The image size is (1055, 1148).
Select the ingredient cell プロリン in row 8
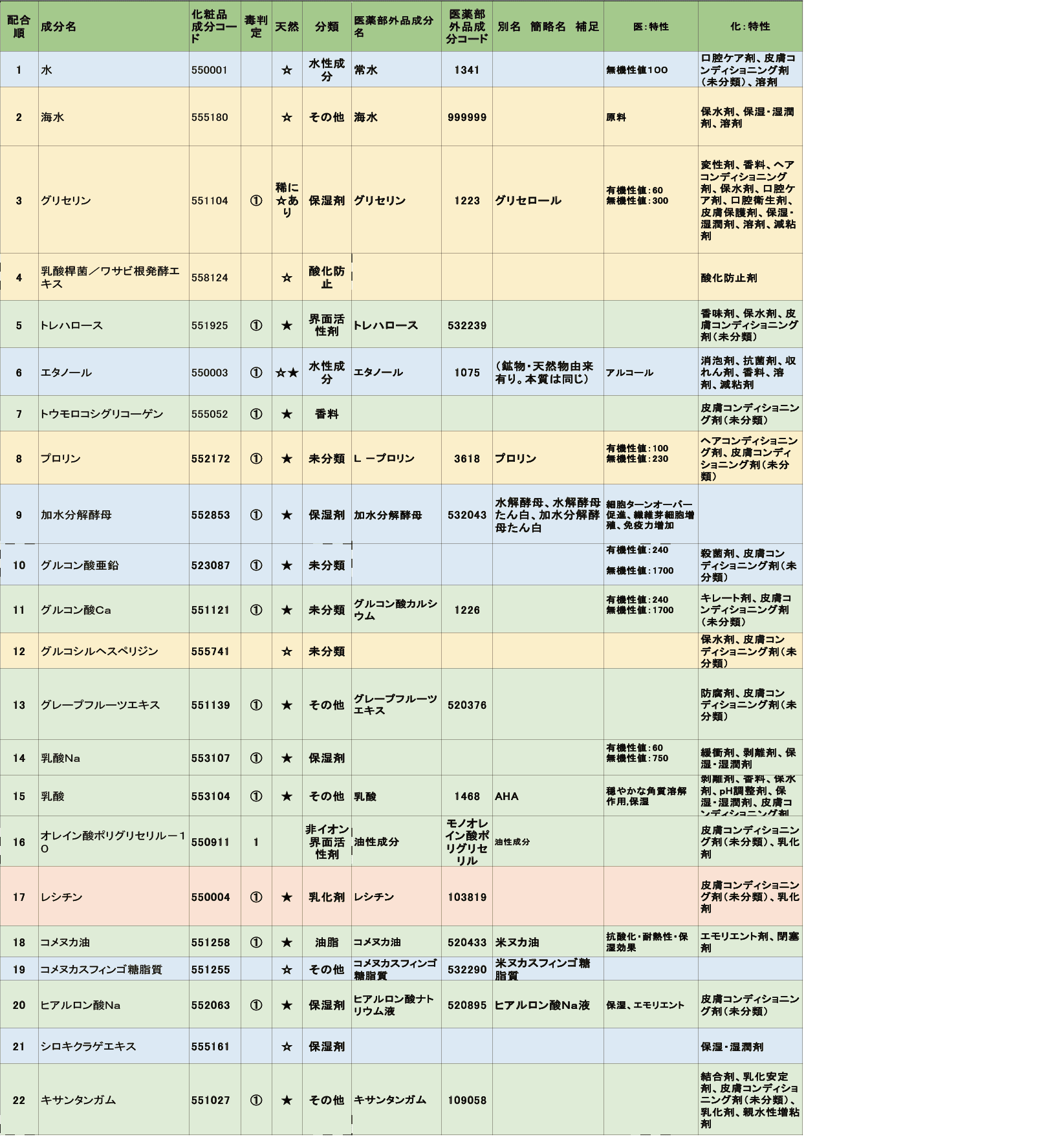coord(114,458)
